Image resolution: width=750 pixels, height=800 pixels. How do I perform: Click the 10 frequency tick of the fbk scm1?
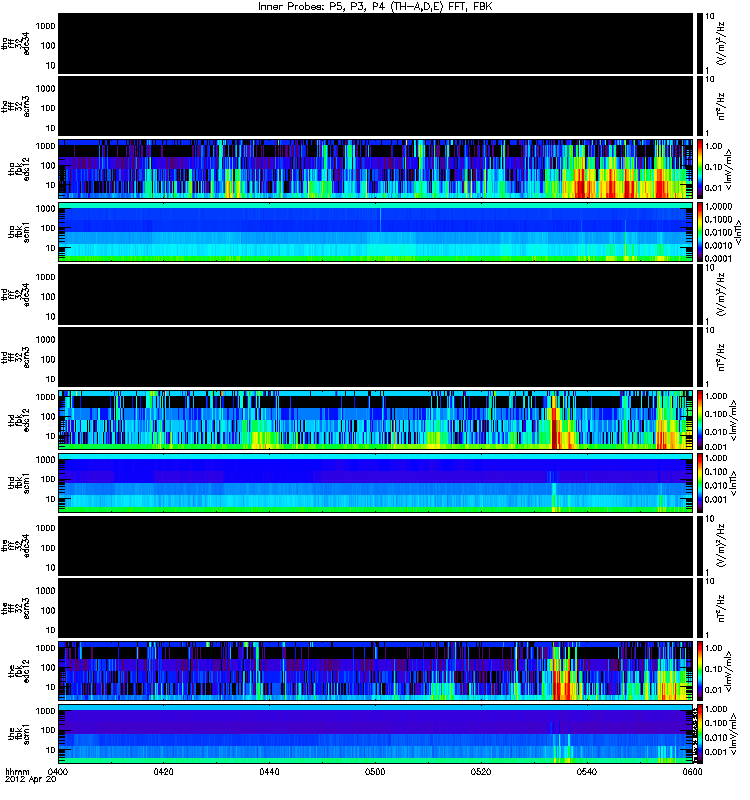coord(51,750)
